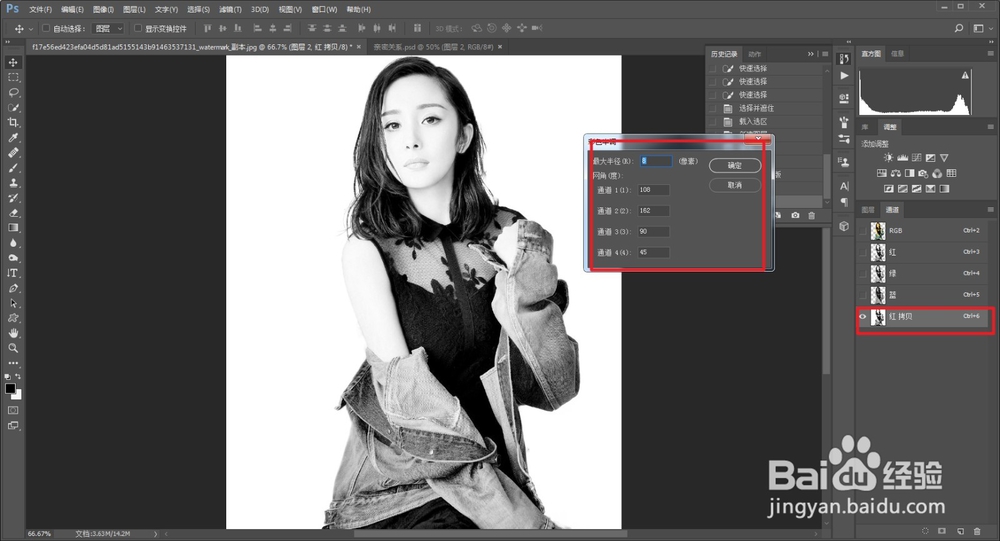The image size is (1000, 541).
Task: Add a Brightness/Contrast adjustment
Action: tap(888, 158)
